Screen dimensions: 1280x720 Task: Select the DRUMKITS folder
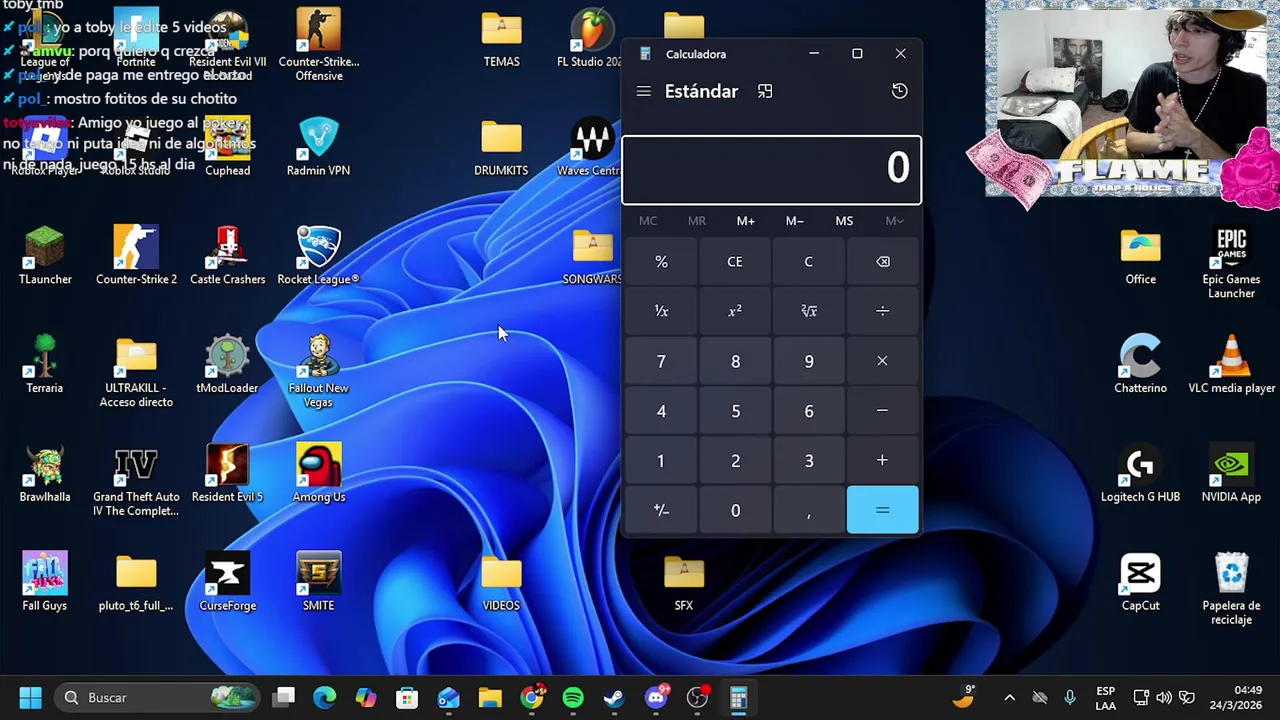pyautogui.click(x=501, y=147)
